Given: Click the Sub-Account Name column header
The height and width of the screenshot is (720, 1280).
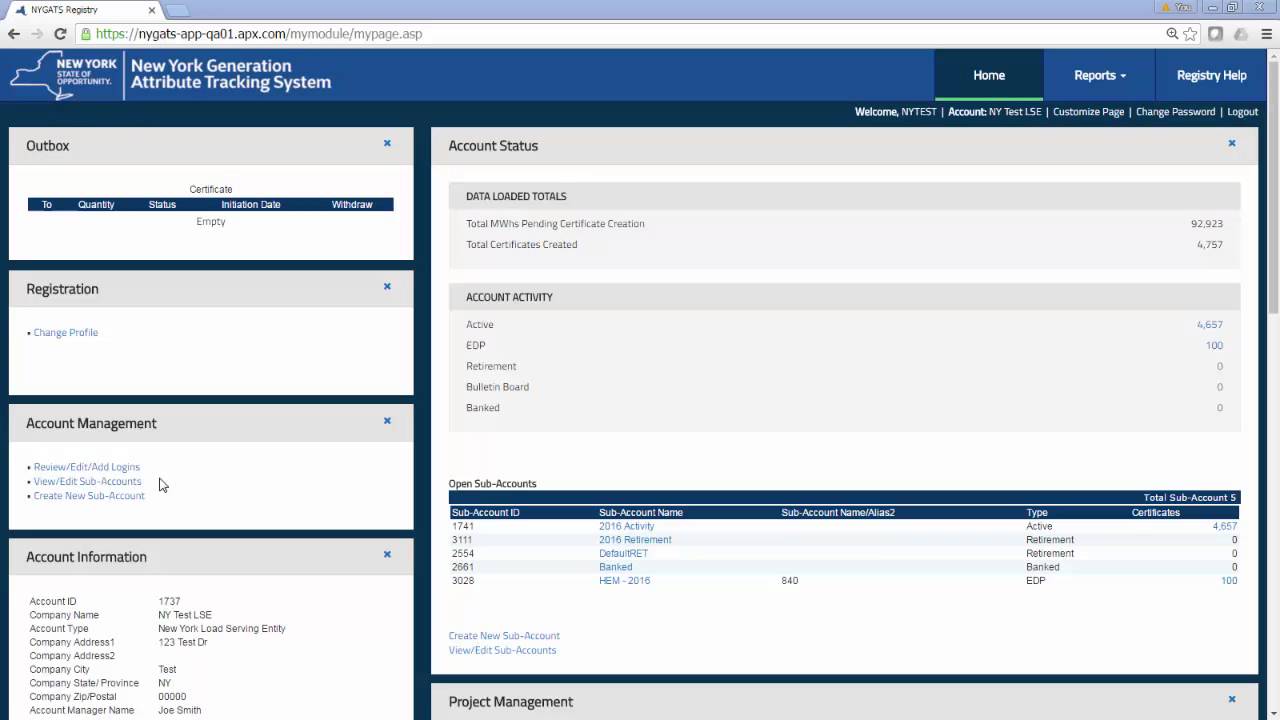Looking at the screenshot, I should pos(640,512).
